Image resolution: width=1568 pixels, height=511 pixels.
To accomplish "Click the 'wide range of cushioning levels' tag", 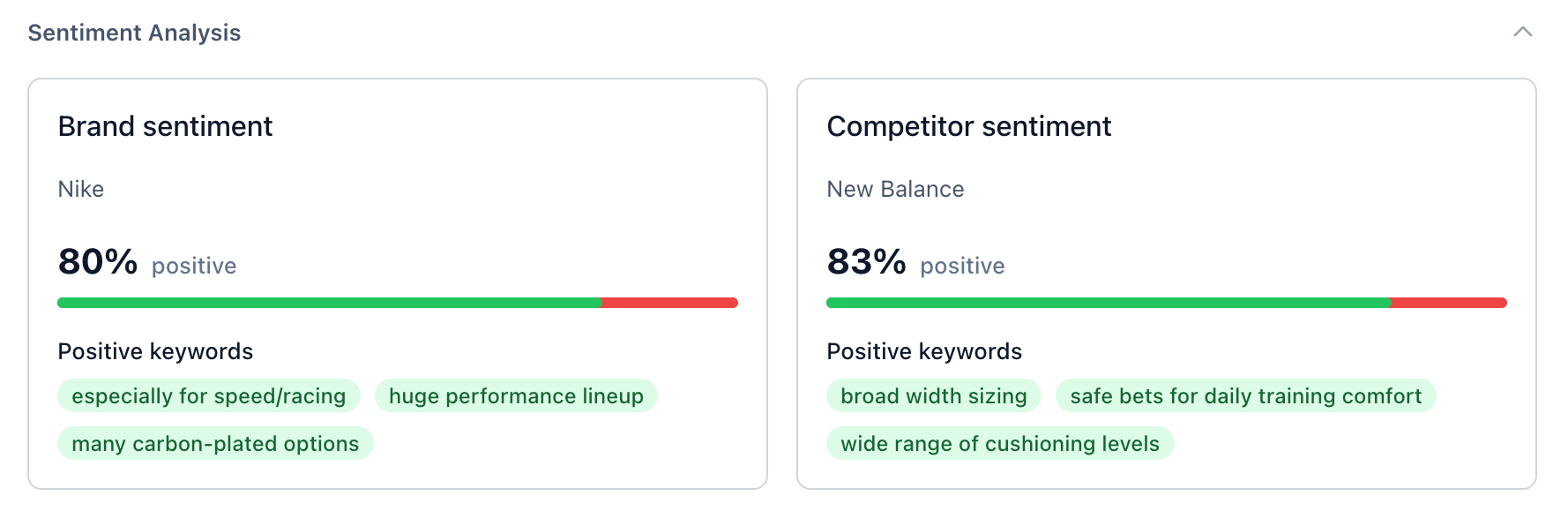I will click(x=1000, y=443).
